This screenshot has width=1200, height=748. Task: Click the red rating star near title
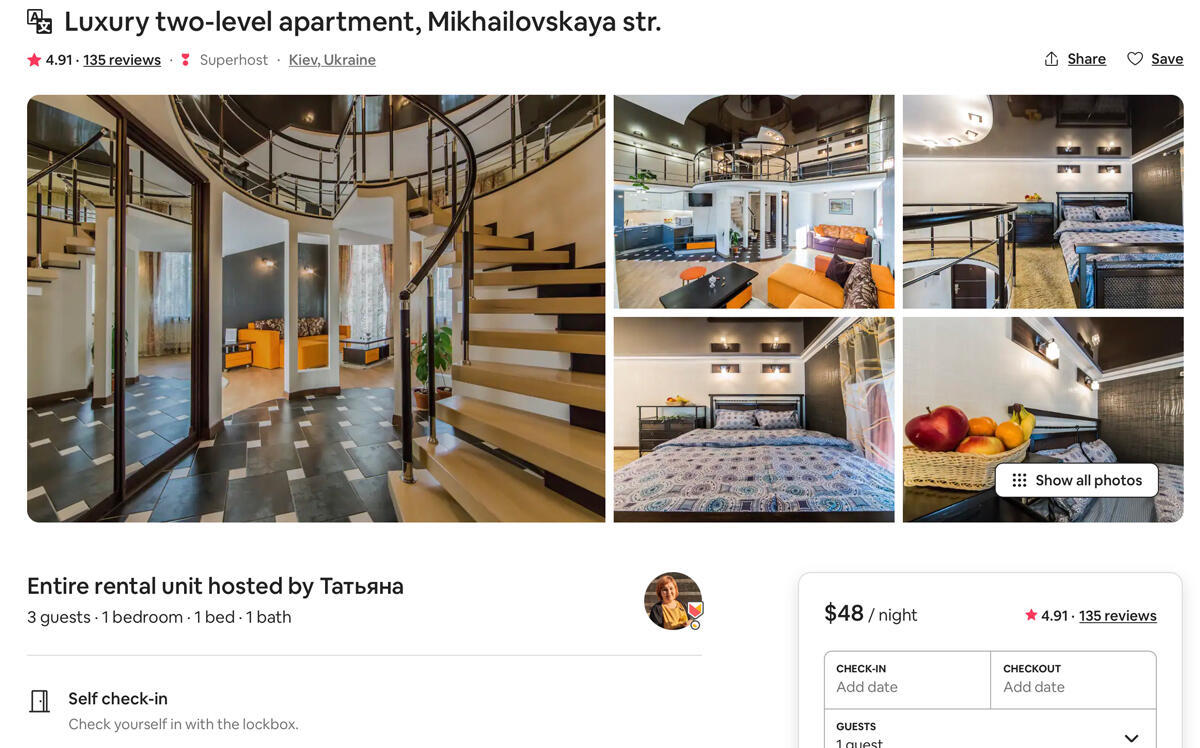(x=34, y=60)
